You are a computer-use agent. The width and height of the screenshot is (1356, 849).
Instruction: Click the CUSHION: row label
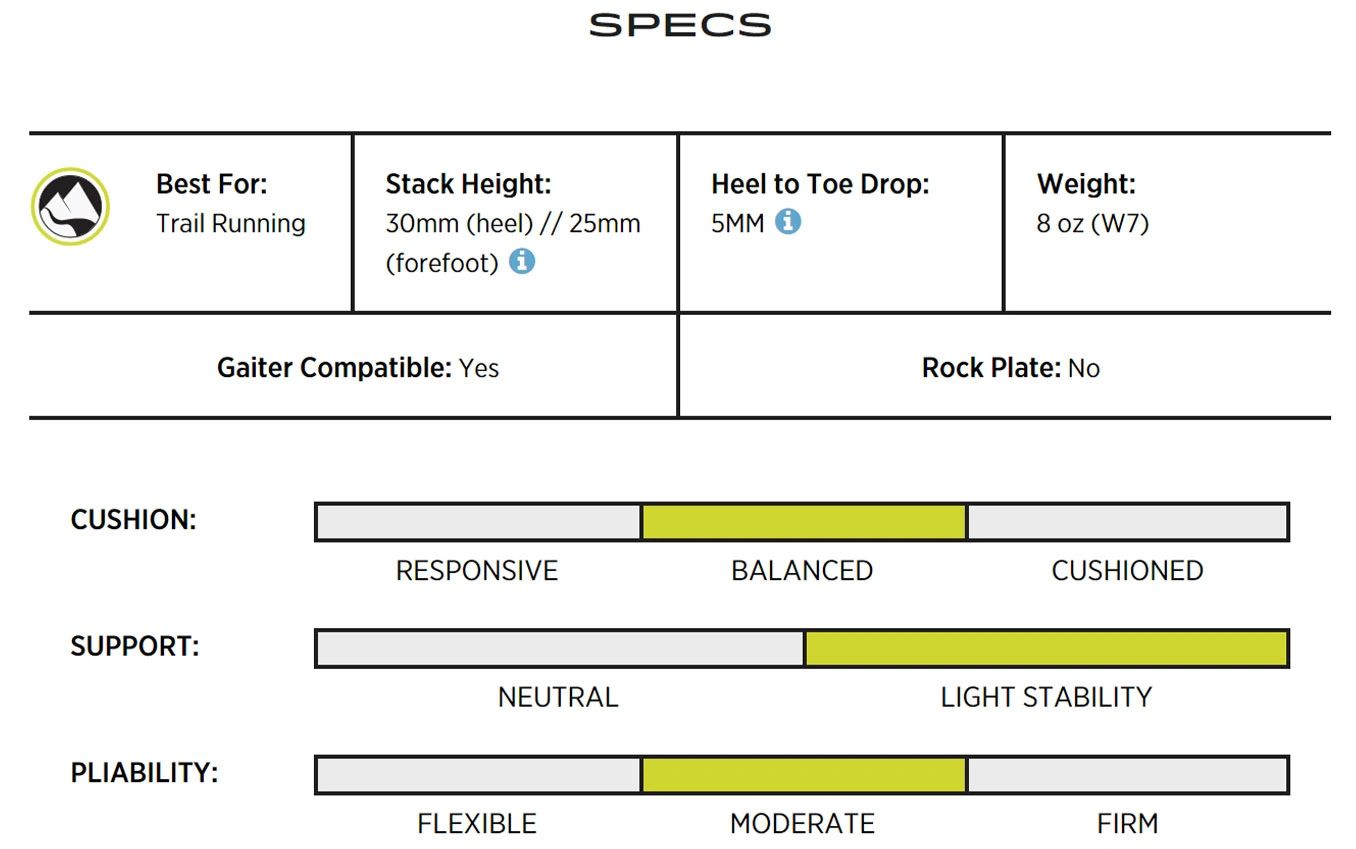pyautogui.click(x=134, y=520)
